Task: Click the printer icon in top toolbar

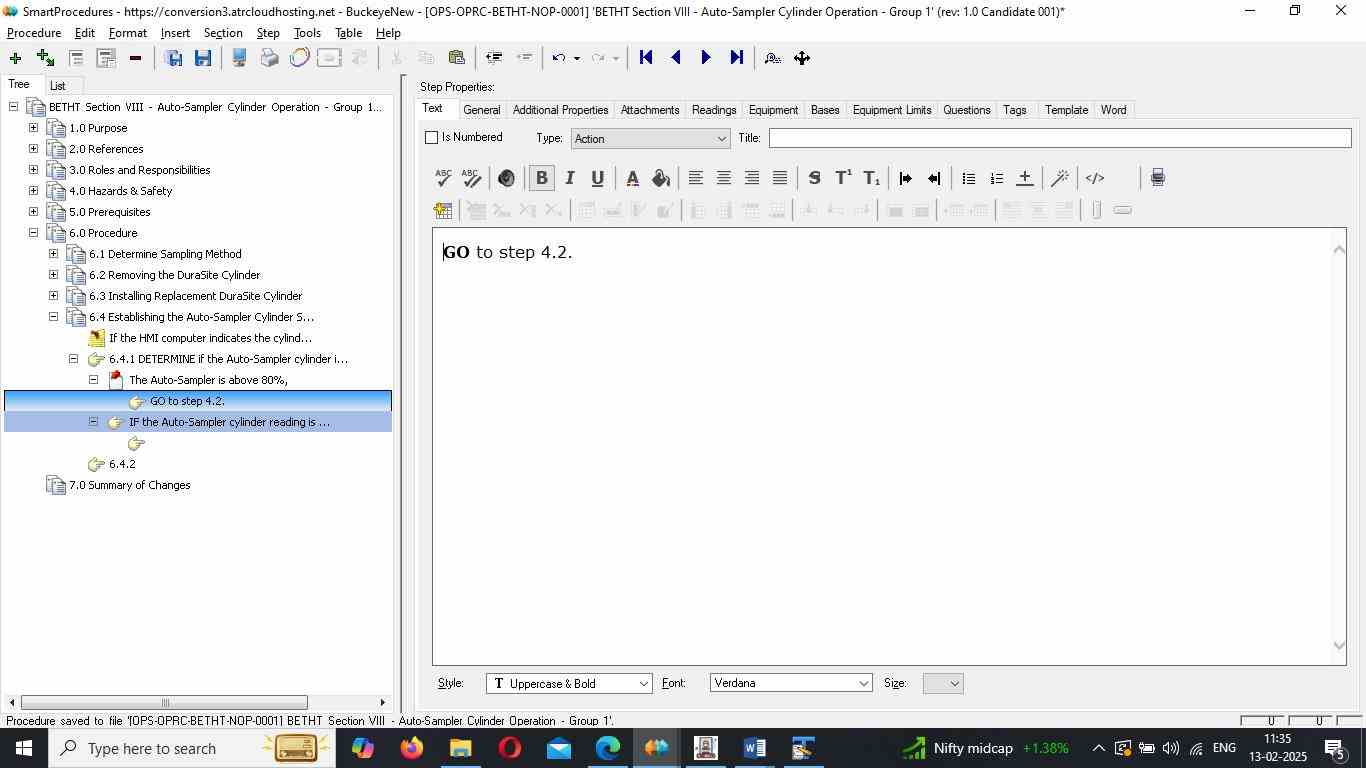Action: [x=269, y=58]
